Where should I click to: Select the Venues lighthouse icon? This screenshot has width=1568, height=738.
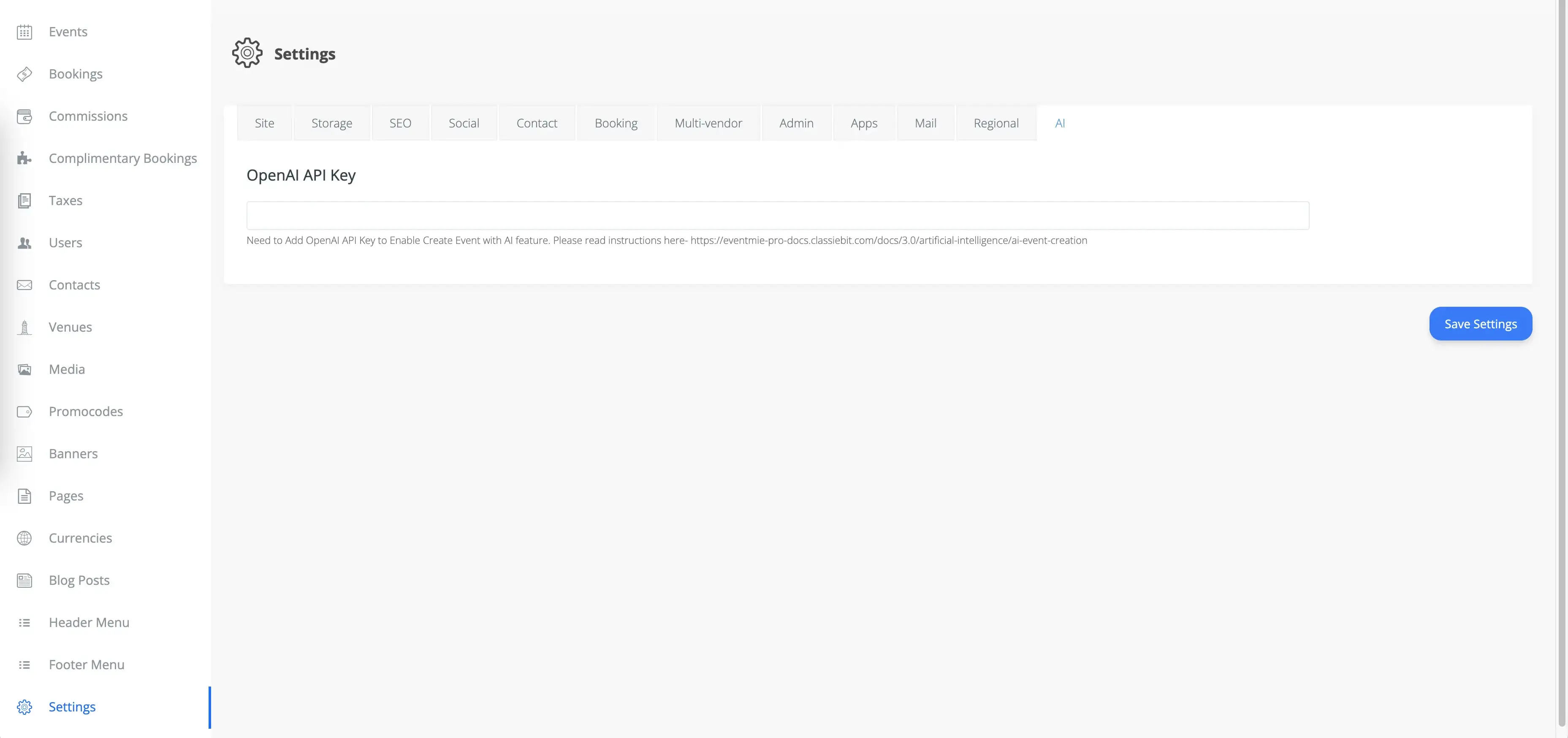tap(24, 327)
